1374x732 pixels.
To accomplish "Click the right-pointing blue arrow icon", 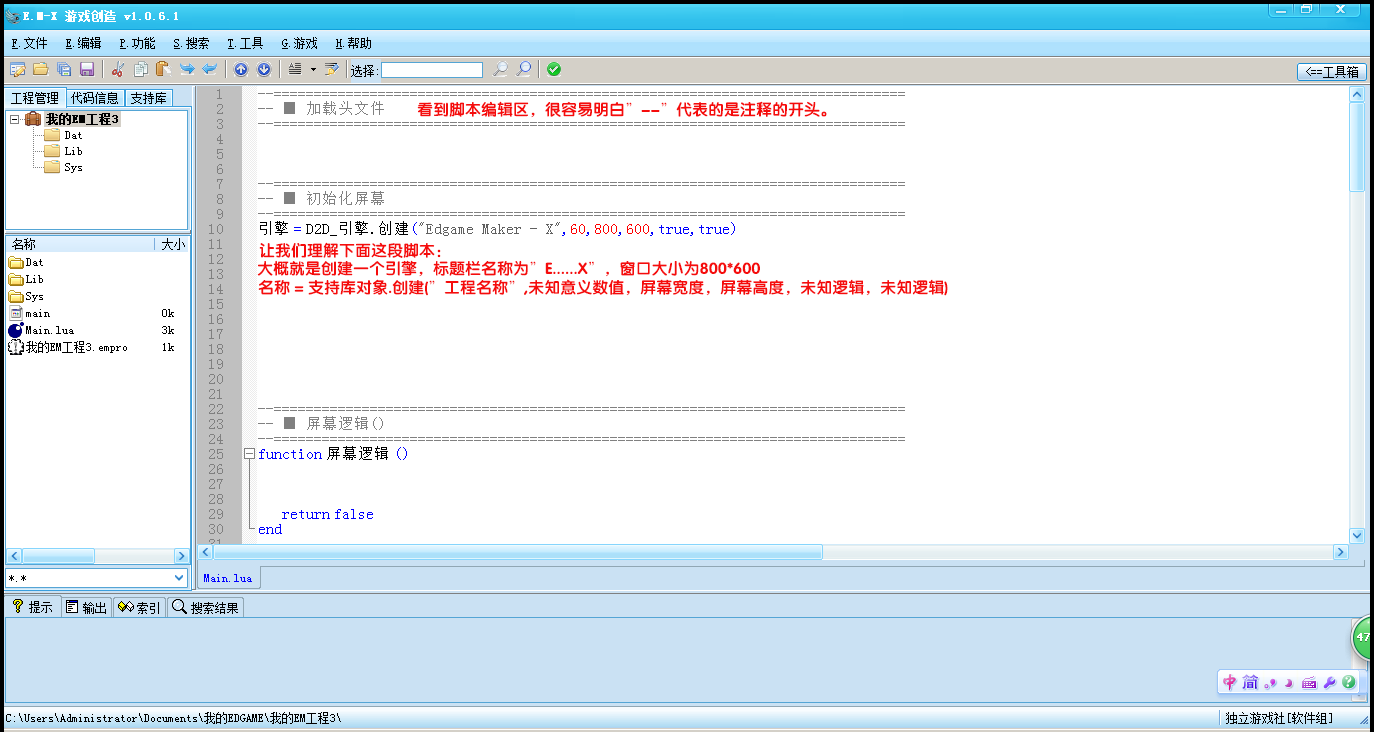I will pyautogui.click(x=186, y=69).
